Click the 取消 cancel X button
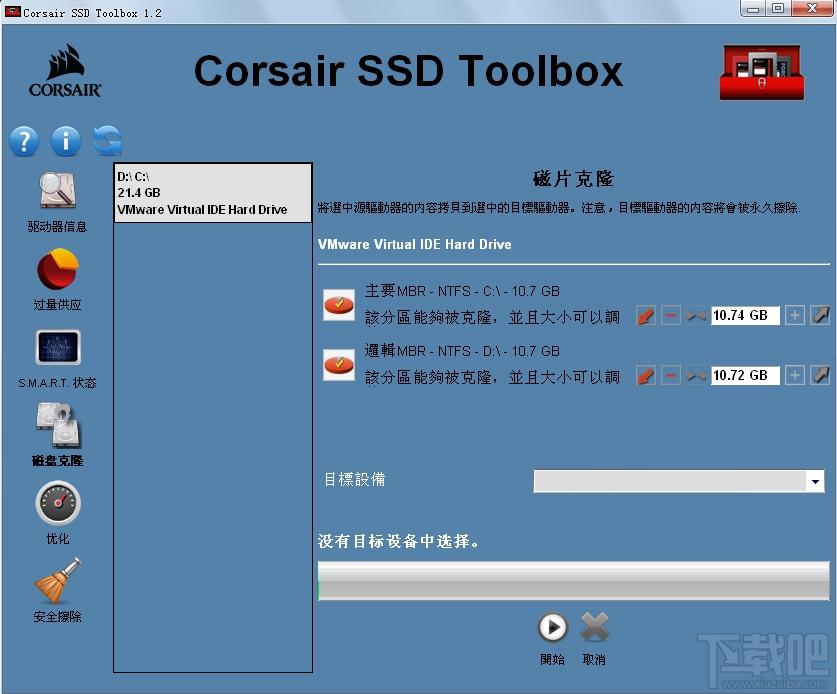Image resolution: width=837 pixels, height=694 pixels. point(594,627)
